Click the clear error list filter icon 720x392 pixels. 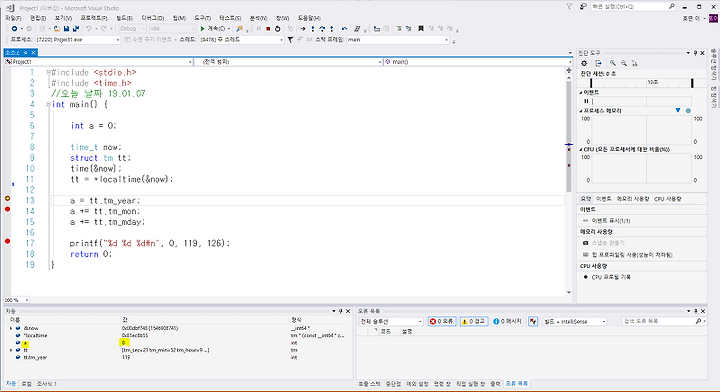click(x=533, y=321)
